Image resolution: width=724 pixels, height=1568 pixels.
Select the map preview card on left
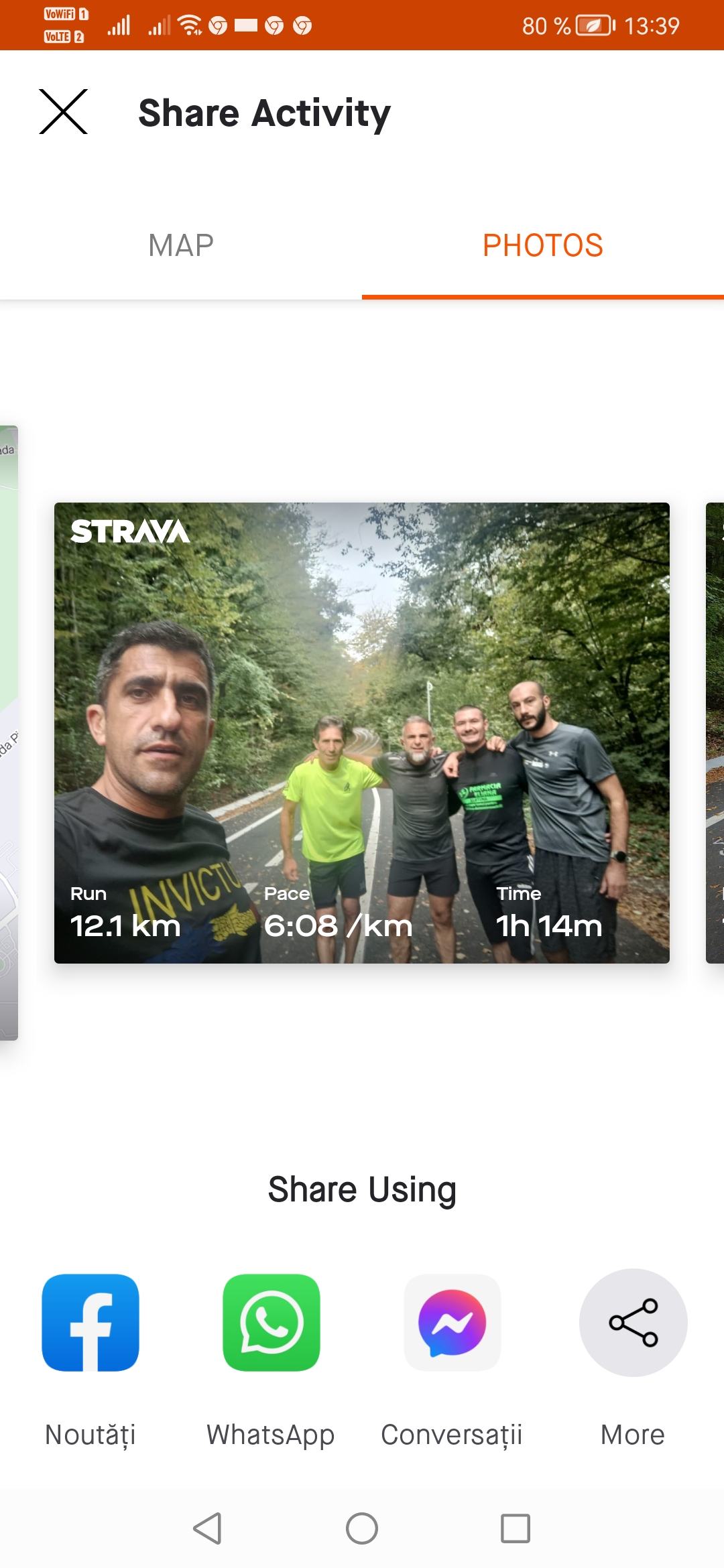coord(9,733)
